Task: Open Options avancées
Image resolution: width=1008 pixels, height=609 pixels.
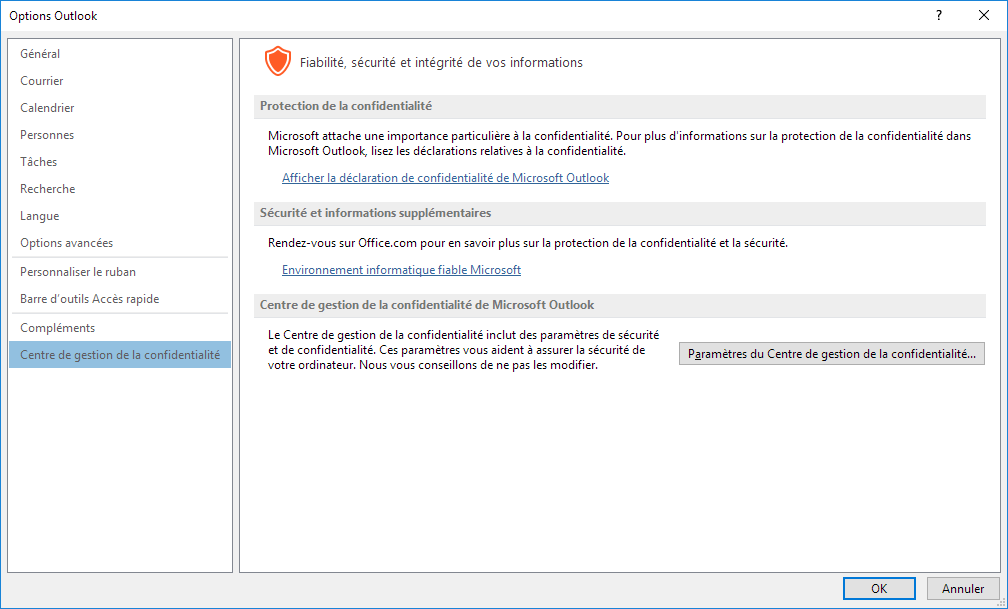Action: 120,243
